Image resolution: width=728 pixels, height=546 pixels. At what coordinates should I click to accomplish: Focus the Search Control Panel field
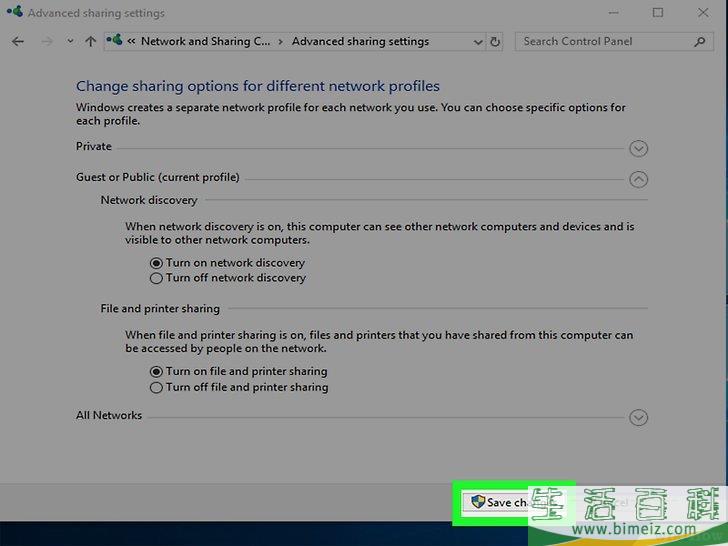click(x=602, y=42)
